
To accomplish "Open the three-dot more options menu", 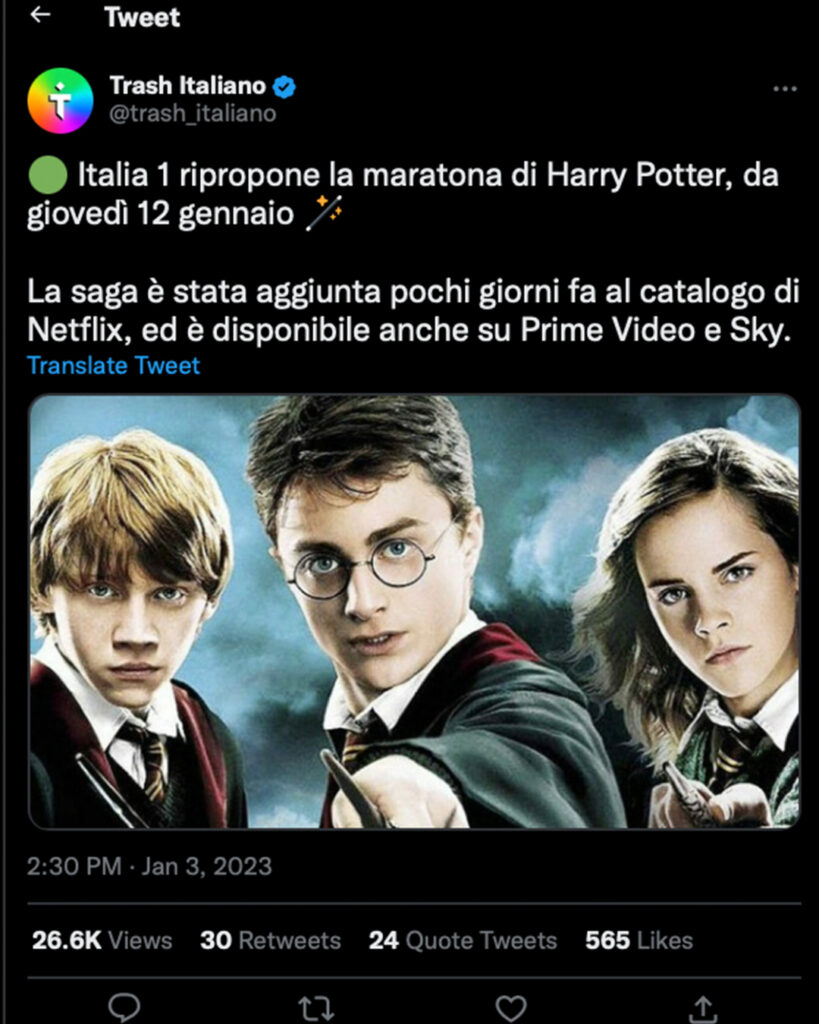I will coord(784,89).
